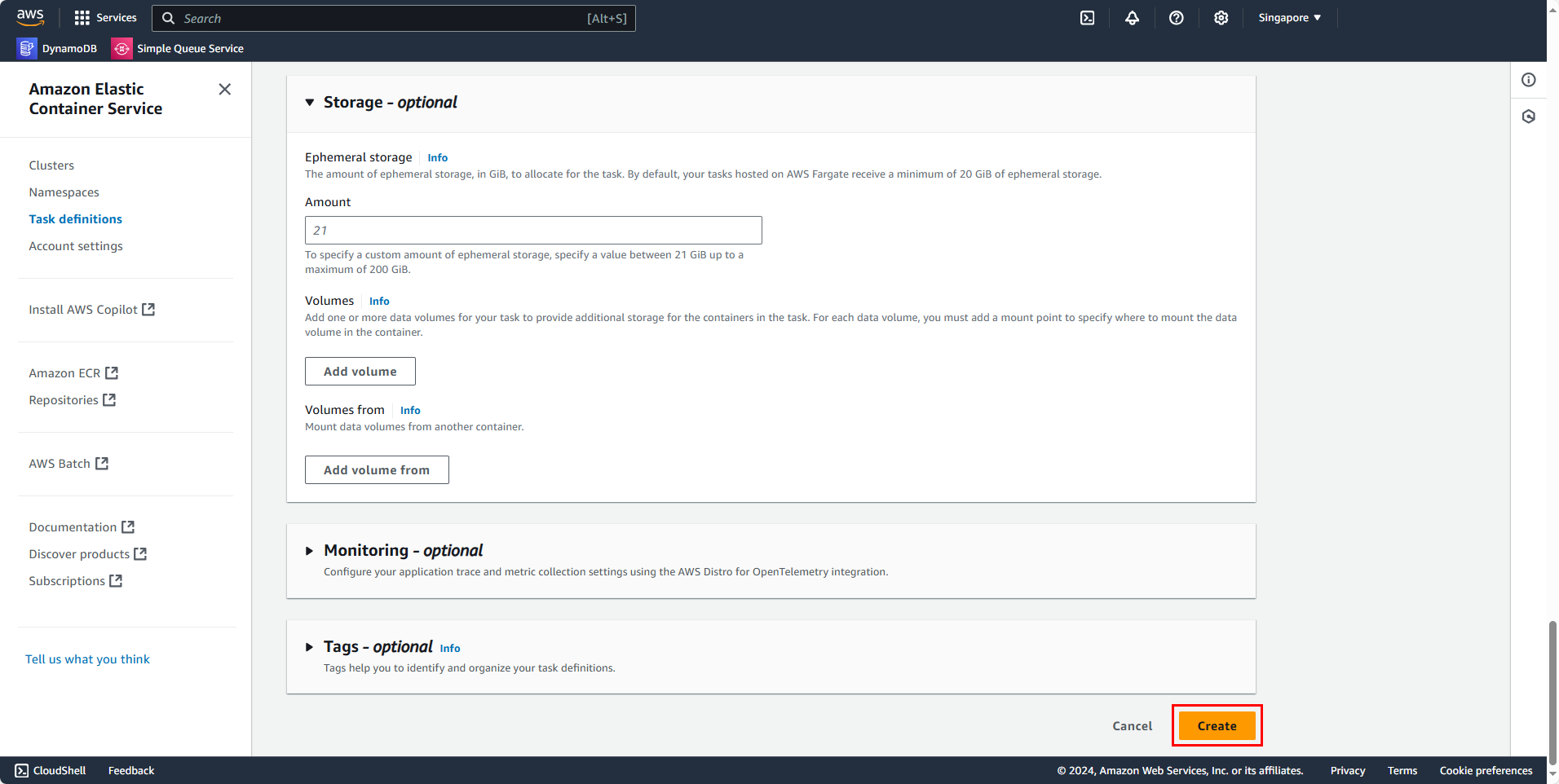
Task: Open Simple Queue Service shortcut
Action: (178, 49)
